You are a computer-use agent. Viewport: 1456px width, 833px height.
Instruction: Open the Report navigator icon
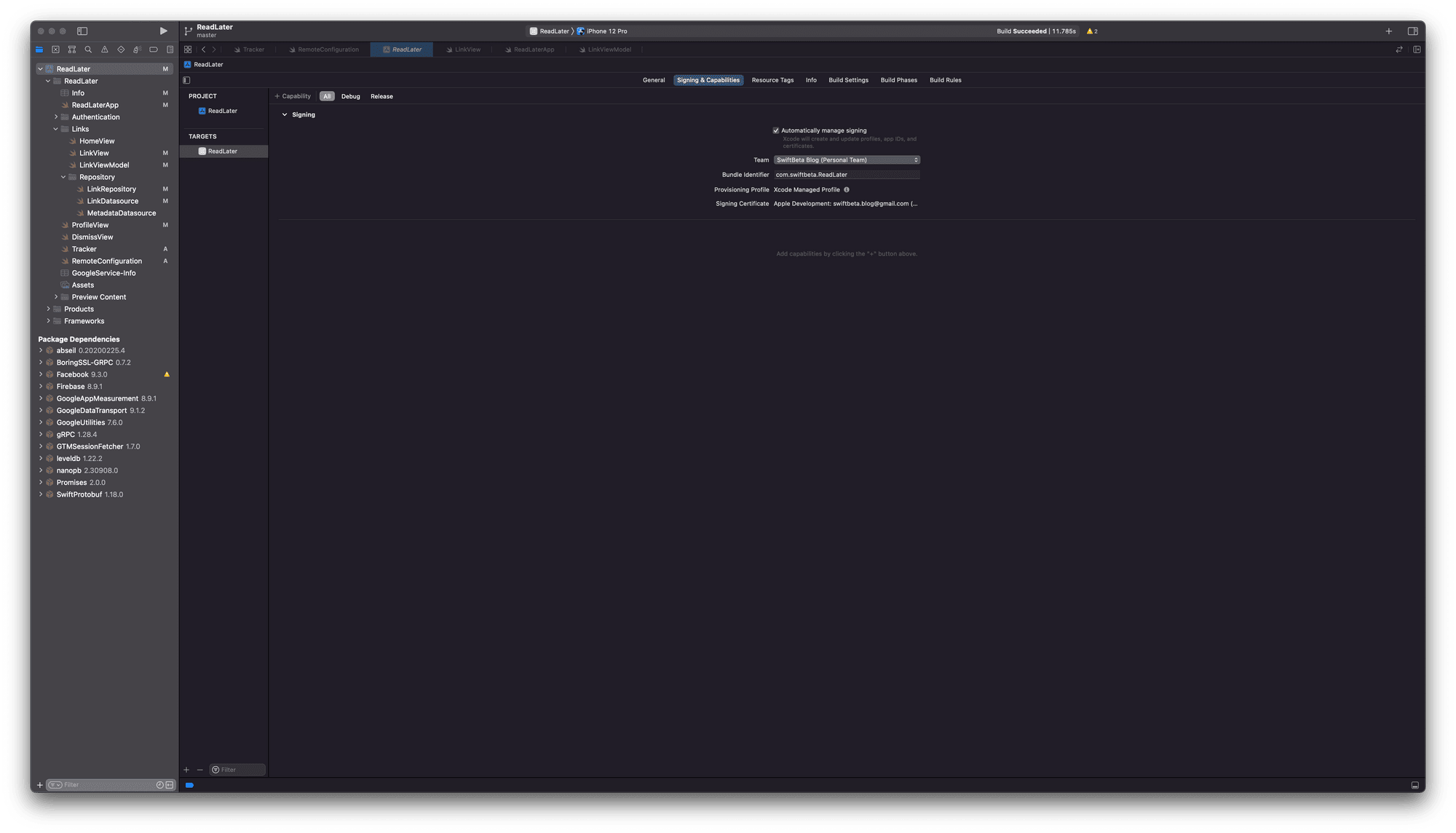[x=170, y=50]
